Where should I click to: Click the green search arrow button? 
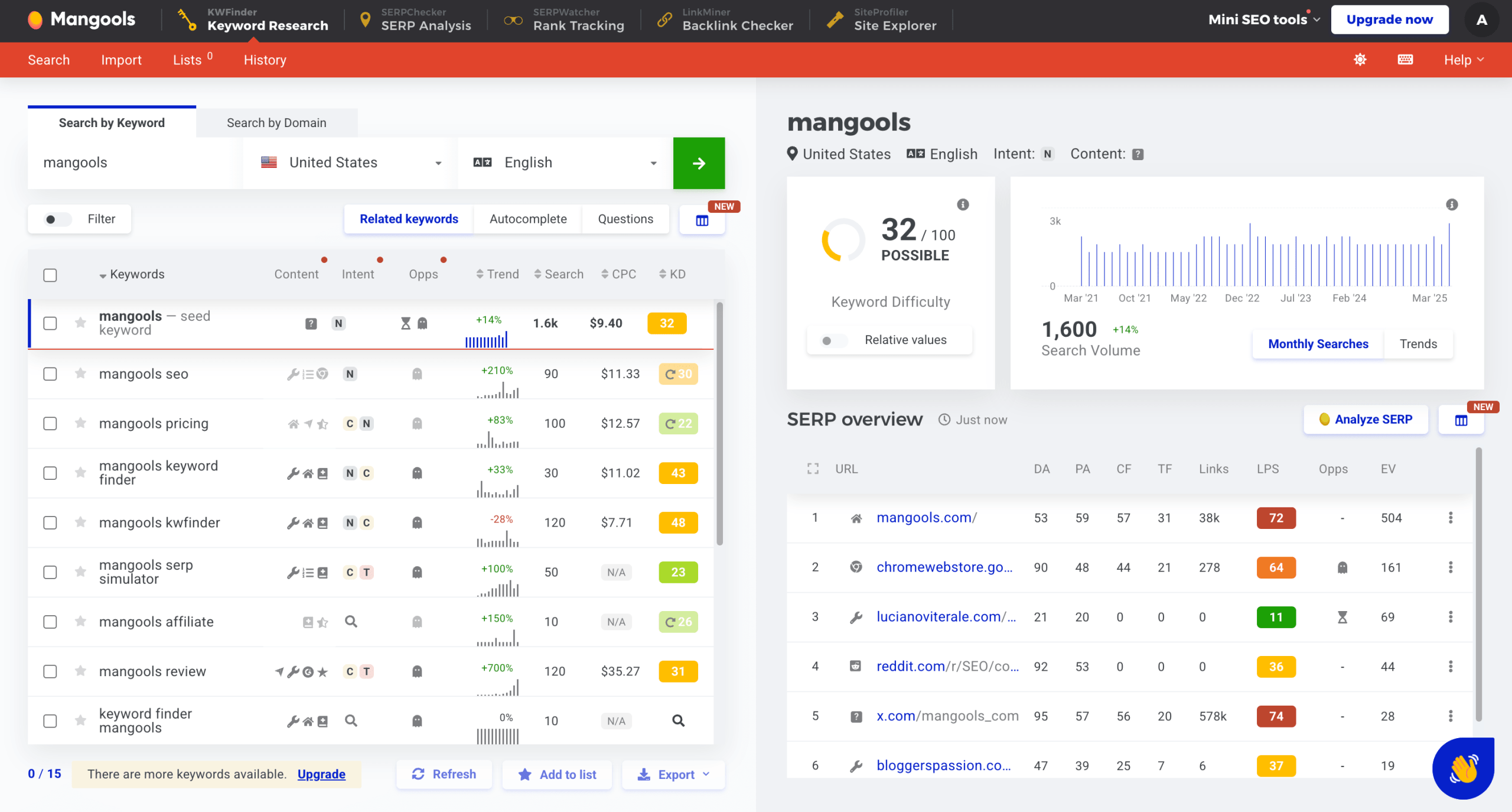(x=699, y=163)
